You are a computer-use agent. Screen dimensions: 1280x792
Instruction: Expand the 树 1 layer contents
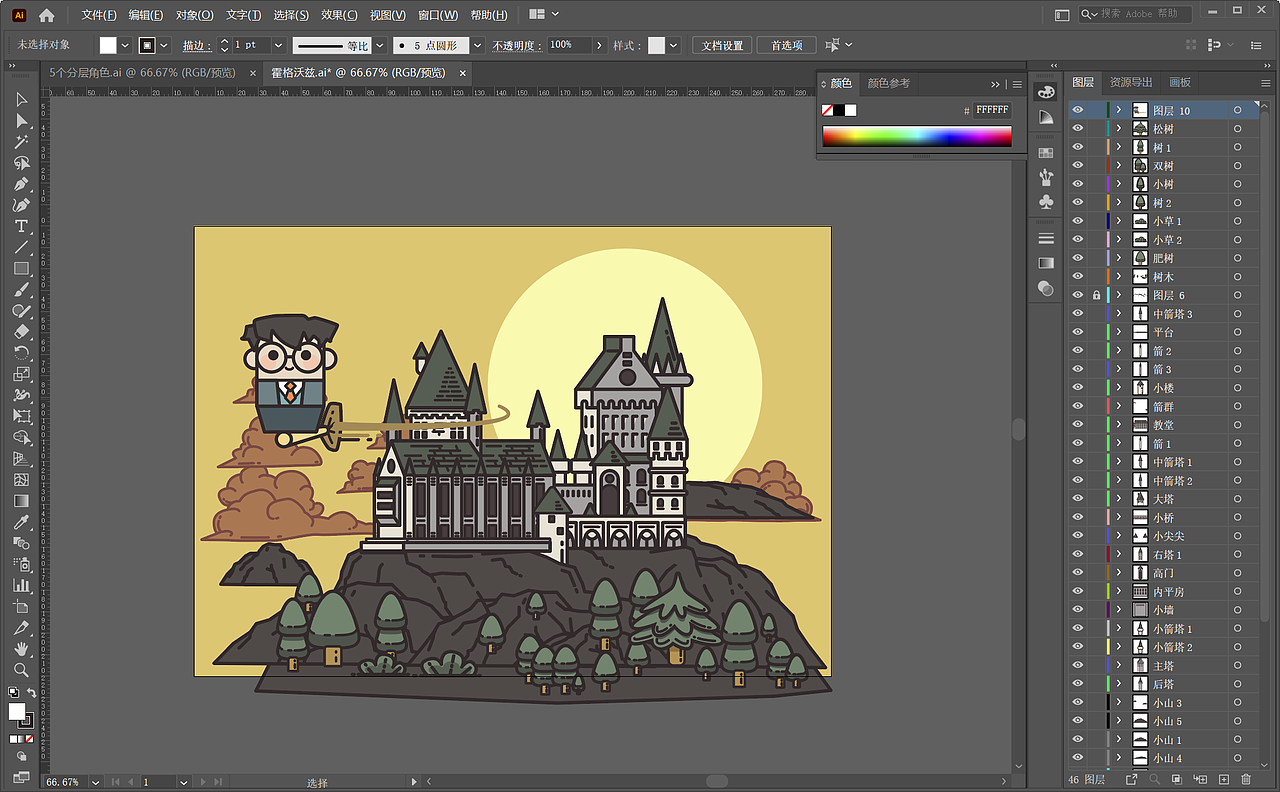tap(1119, 148)
